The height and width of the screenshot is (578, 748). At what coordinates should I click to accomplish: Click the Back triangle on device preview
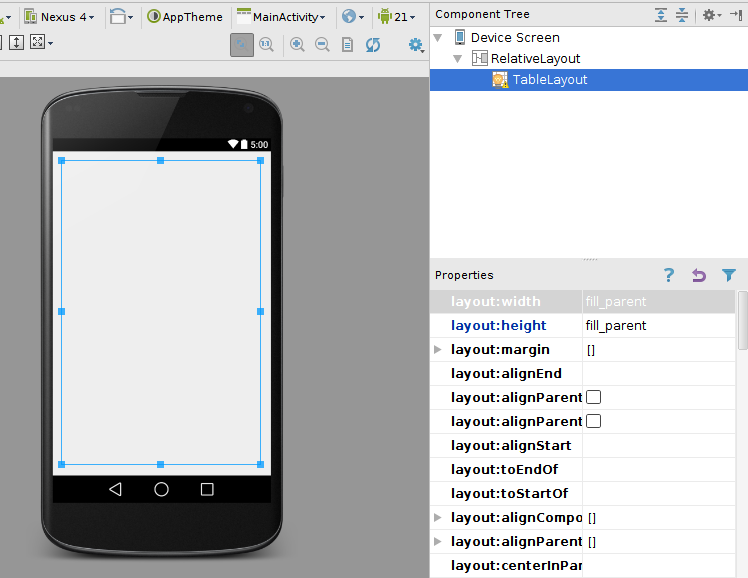tap(115, 489)
